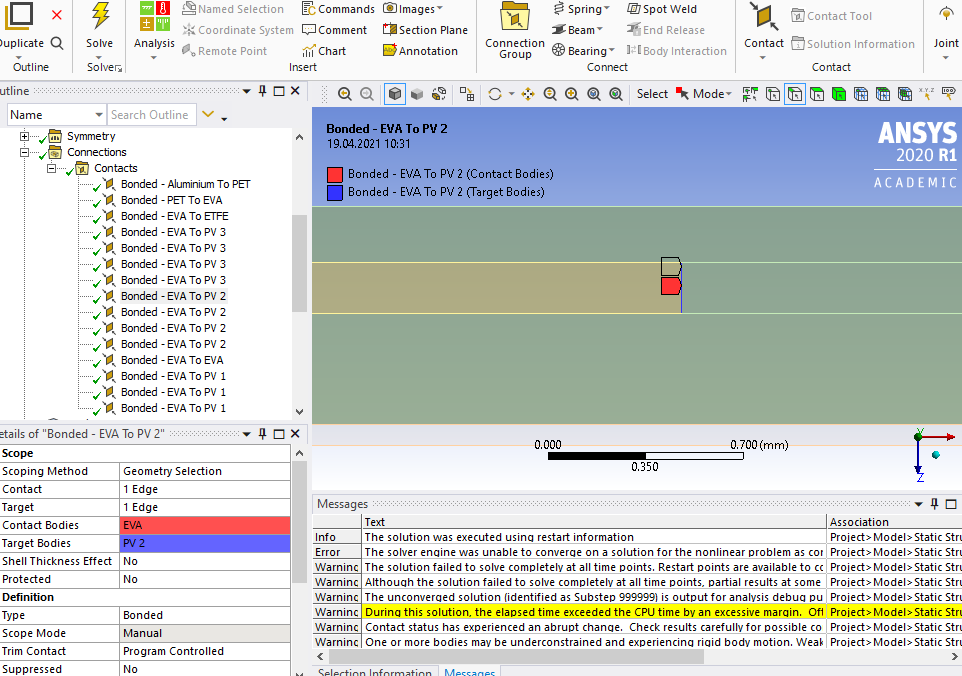The width and height of the screenshot is (962, 676).
Task: Click the blue PV 2 Target Bodies swatch
Action: 204,543
